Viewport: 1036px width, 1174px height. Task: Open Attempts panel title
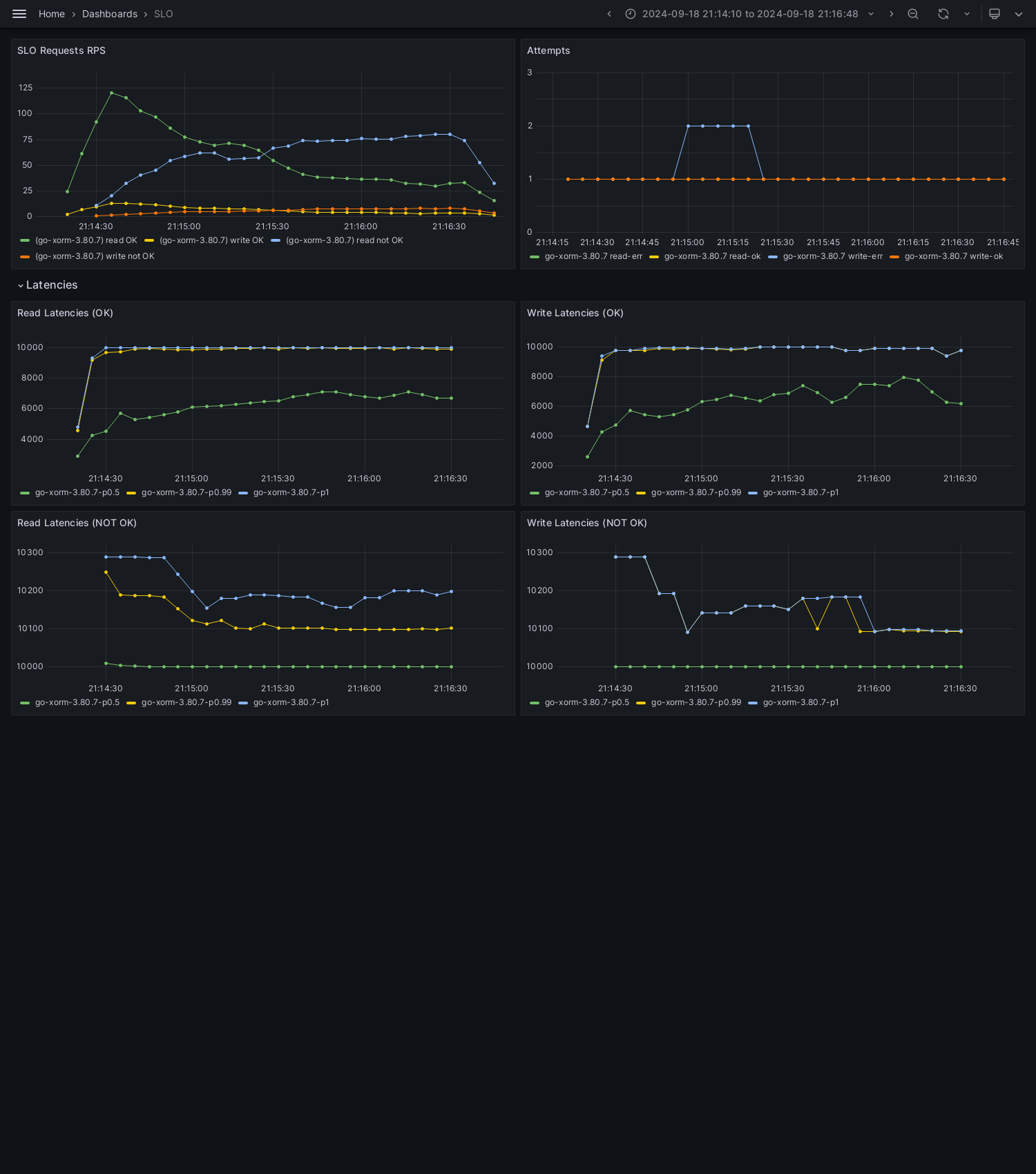pyautogui.click(x=548, y=50)
